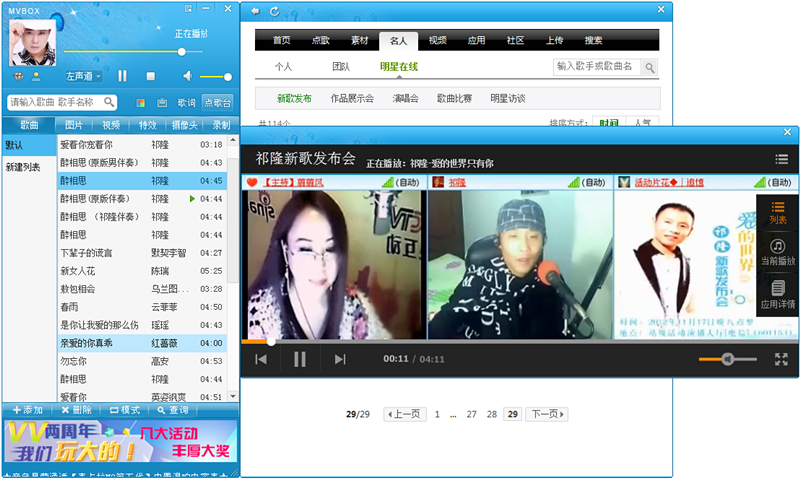The image size is (800, 480).
Task: Open the 社区 menu item
Action: click(x=515, y=40)
